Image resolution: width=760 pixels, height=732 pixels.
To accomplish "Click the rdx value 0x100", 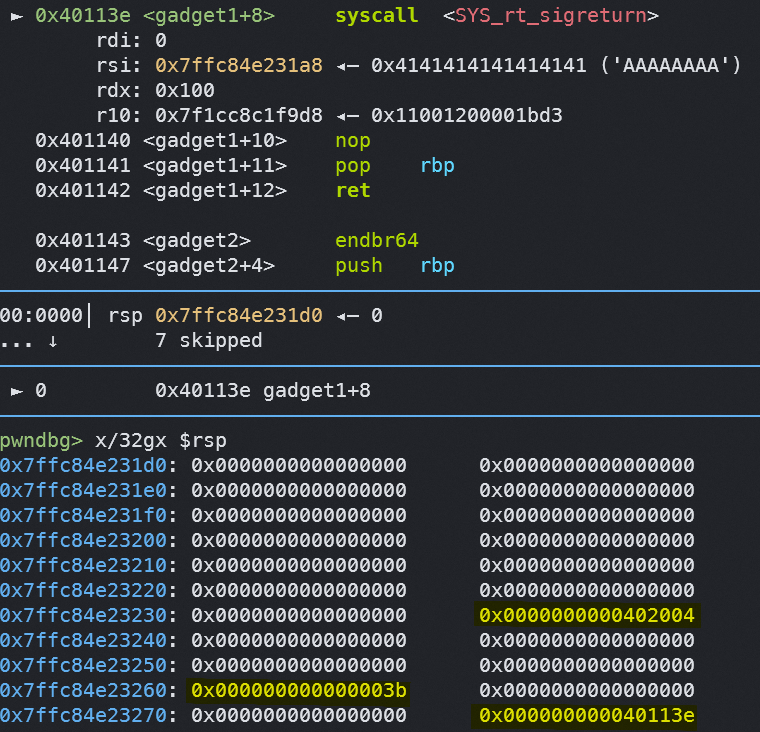I will click(185, 90).
